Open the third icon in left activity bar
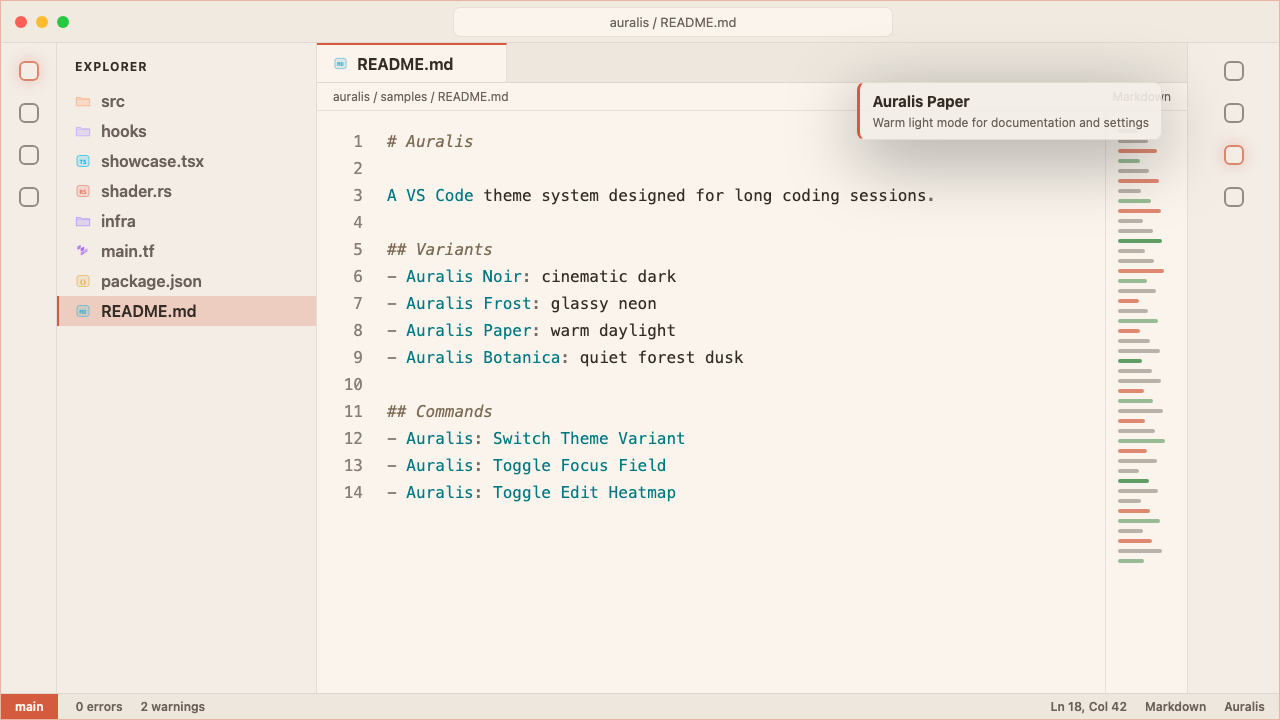 click(x=29, y=155)
